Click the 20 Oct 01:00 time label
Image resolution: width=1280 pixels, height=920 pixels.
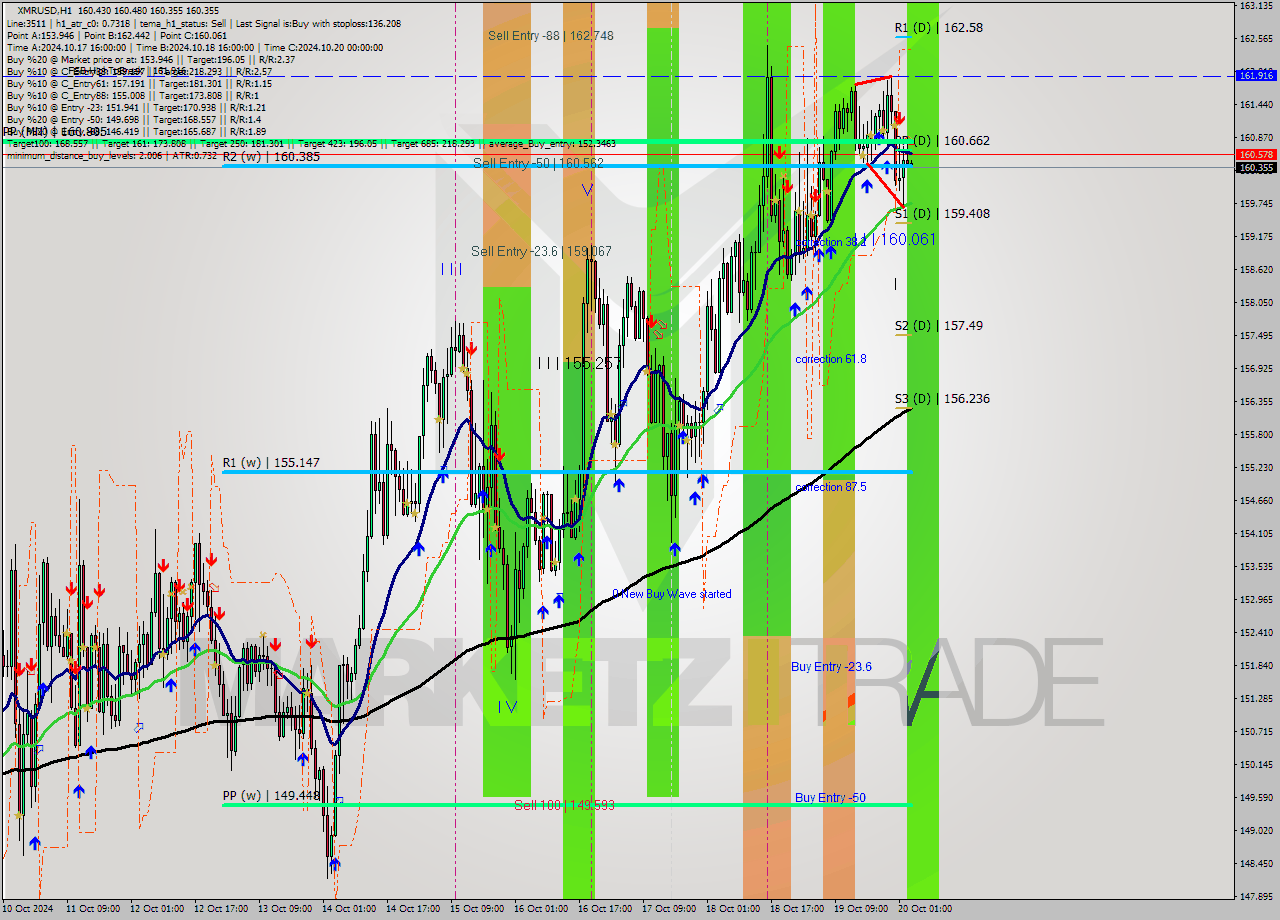pos(925,909)
